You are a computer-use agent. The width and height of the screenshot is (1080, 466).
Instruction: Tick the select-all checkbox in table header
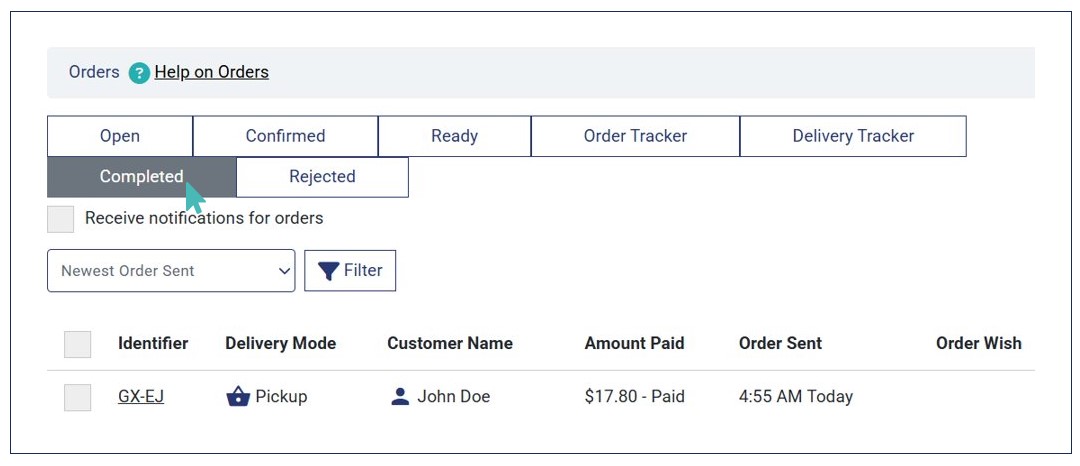tap(78, 344)
